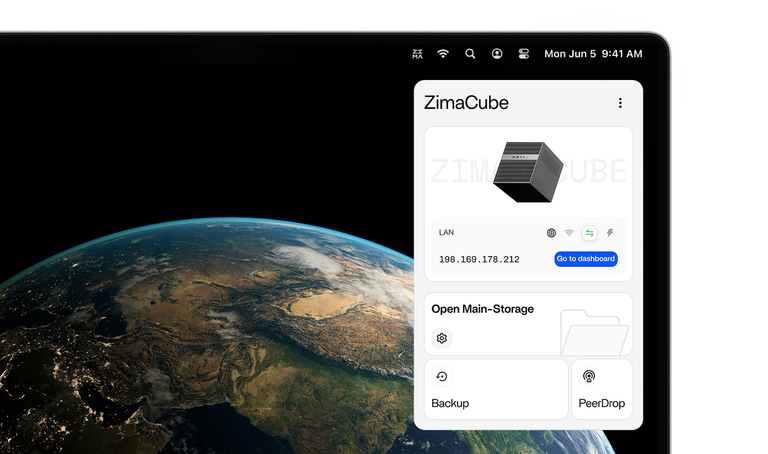
Task: Click the folder illustration in Main-Storage card
Action: [x=593, y=332]
